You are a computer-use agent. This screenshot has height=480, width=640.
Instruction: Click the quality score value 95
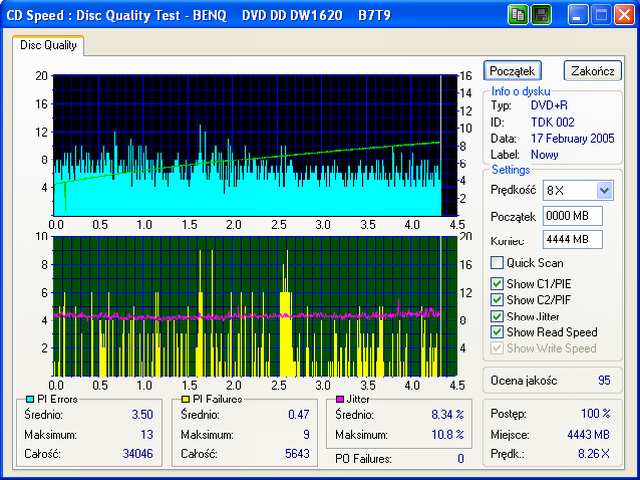click(x=604, y=380)
